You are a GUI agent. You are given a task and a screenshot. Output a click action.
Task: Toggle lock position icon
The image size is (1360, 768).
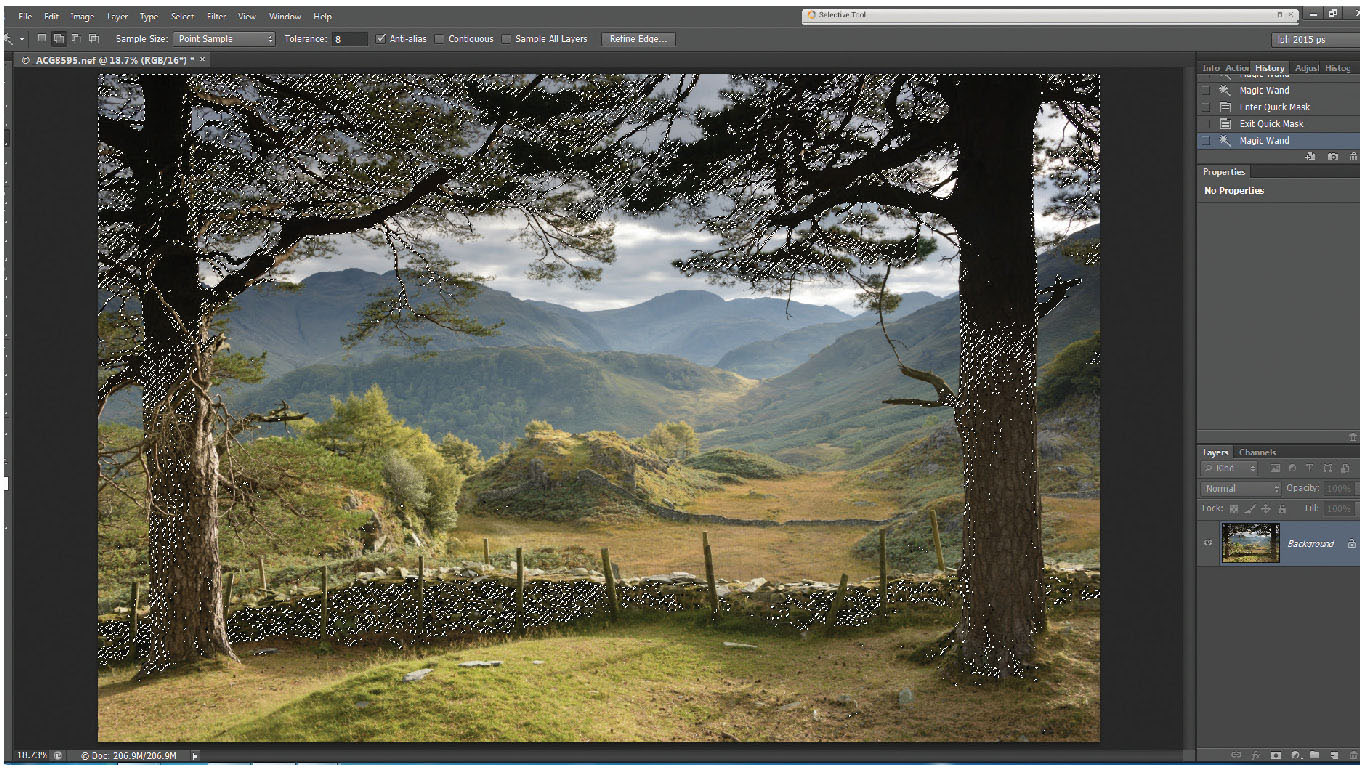click(1265, 509)
